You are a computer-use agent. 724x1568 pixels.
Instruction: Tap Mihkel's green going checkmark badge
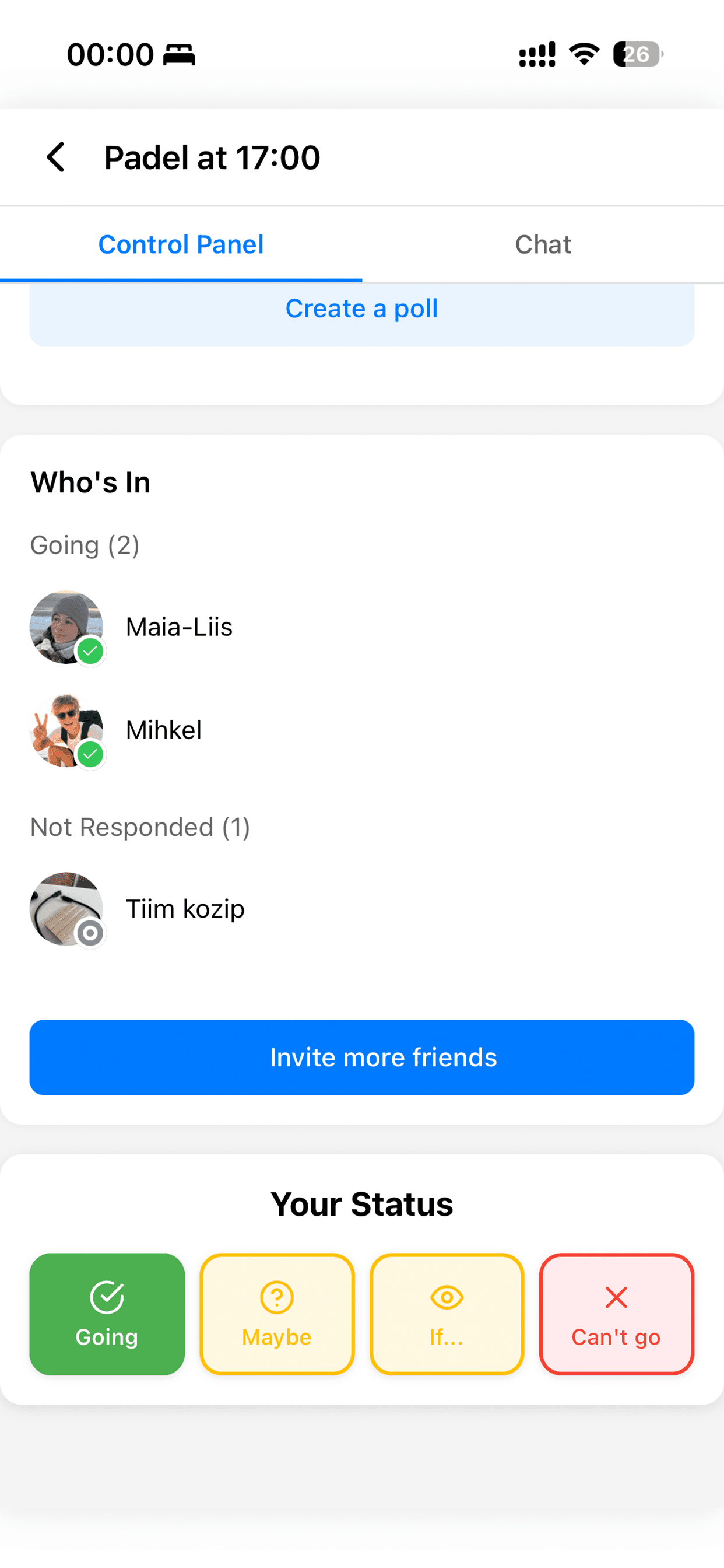click(x=91, y=755)
